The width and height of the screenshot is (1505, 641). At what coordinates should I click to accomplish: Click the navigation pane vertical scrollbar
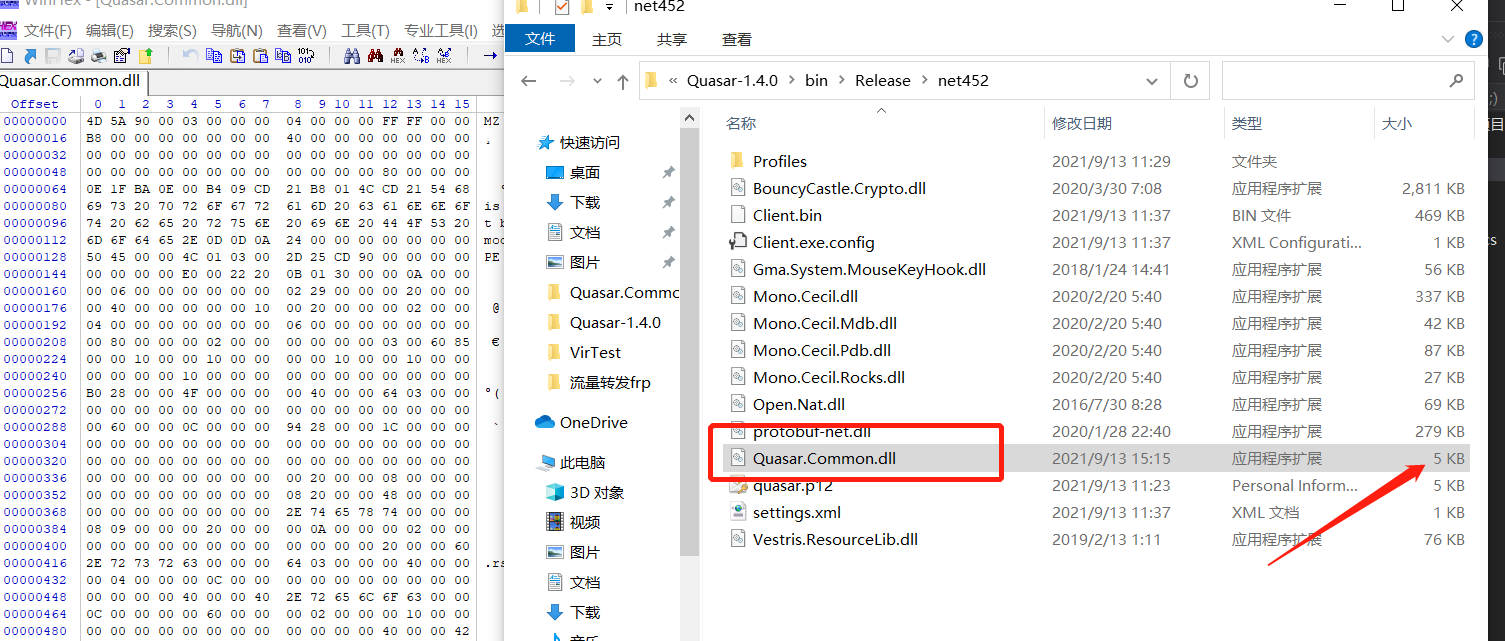coord(689,340)
